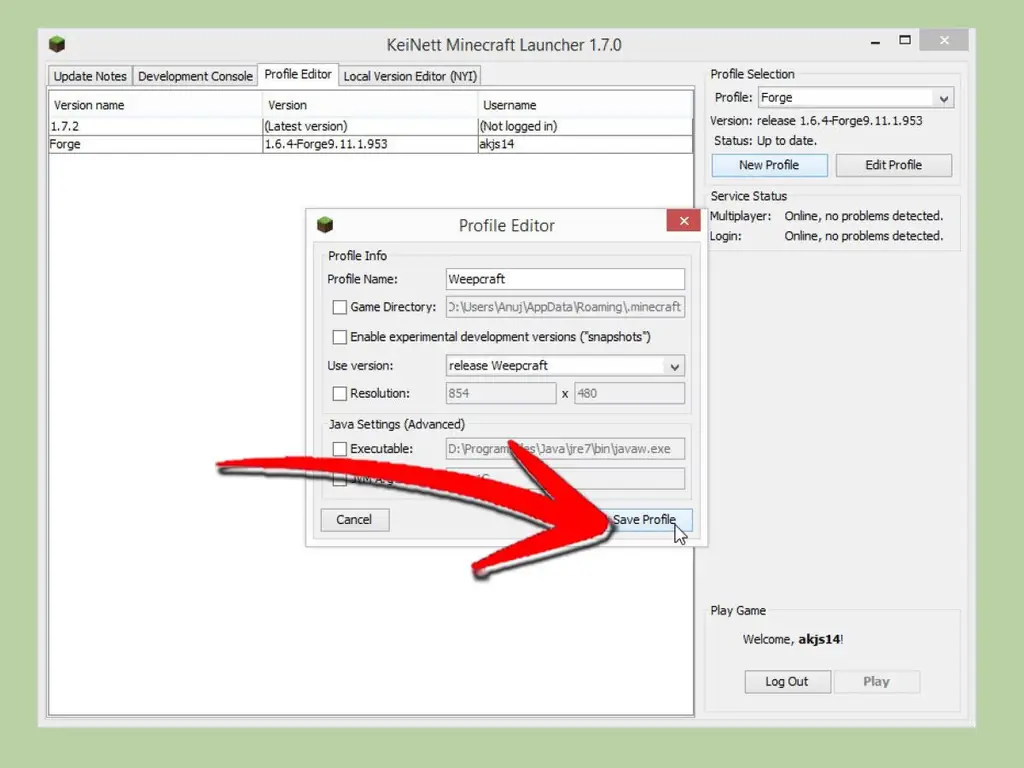Enable the Game Directory checkbox
Viewport: 1024px width, 768px height.
340,307
